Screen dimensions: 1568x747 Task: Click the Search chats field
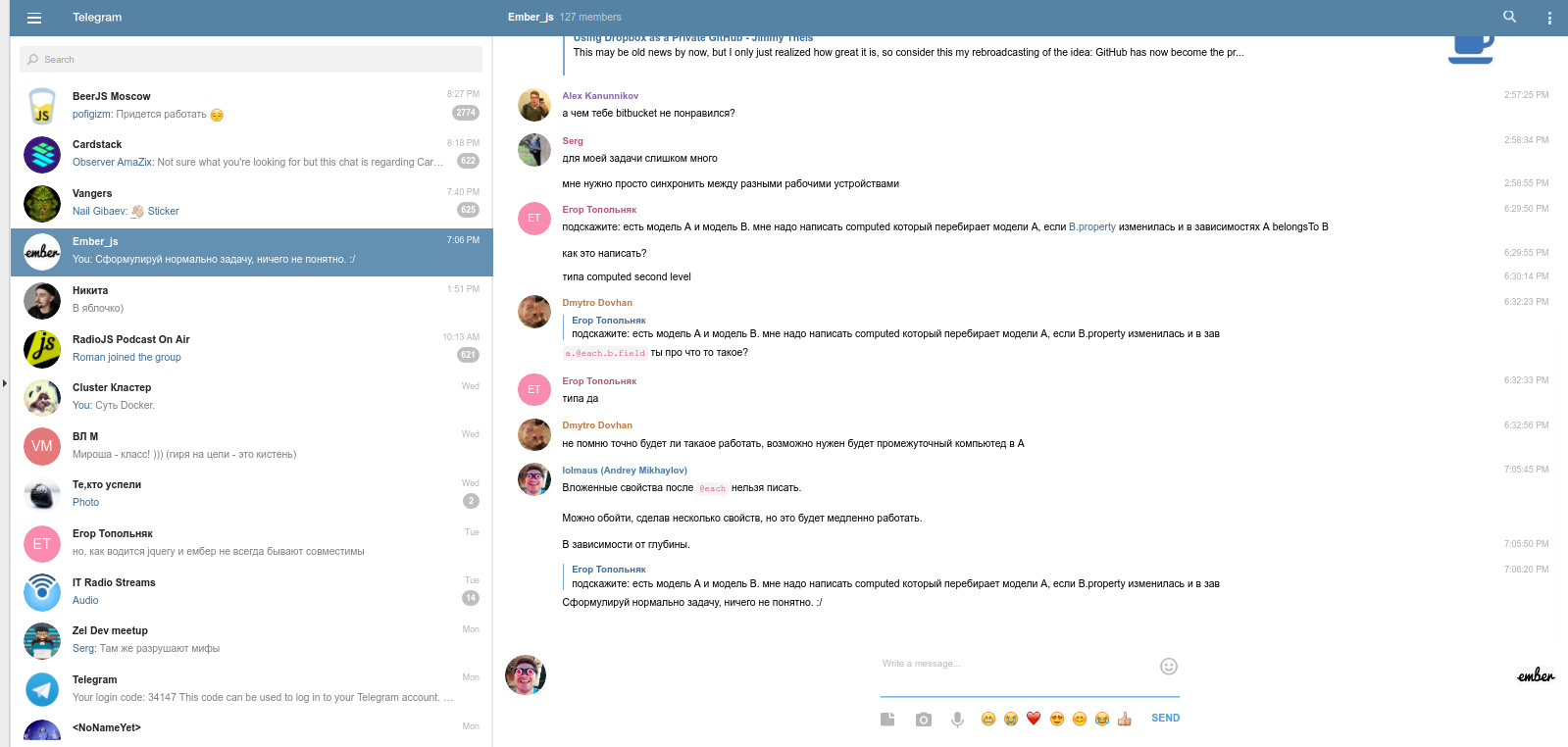251,59
